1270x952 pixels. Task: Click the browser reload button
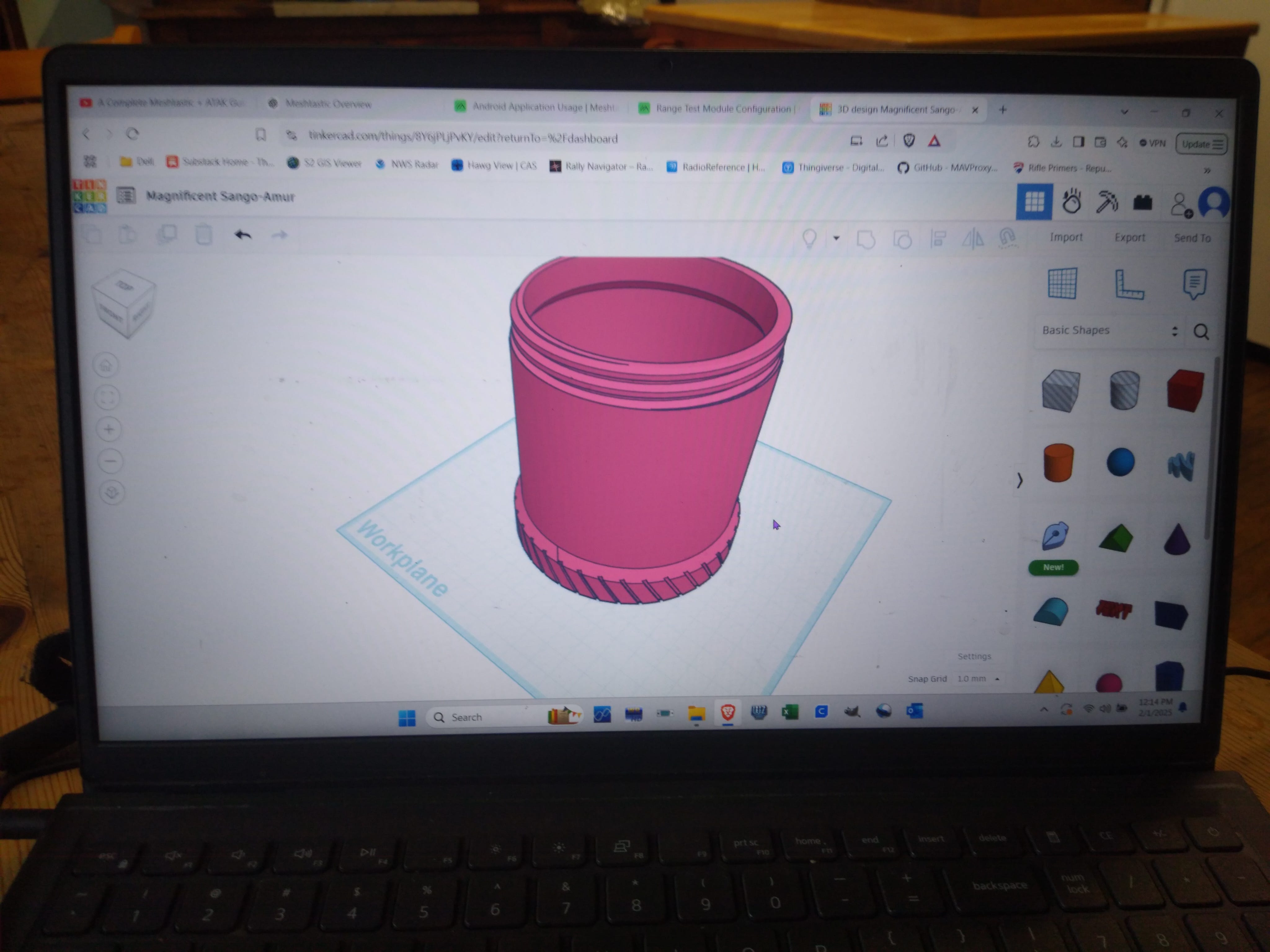[133, 134]
